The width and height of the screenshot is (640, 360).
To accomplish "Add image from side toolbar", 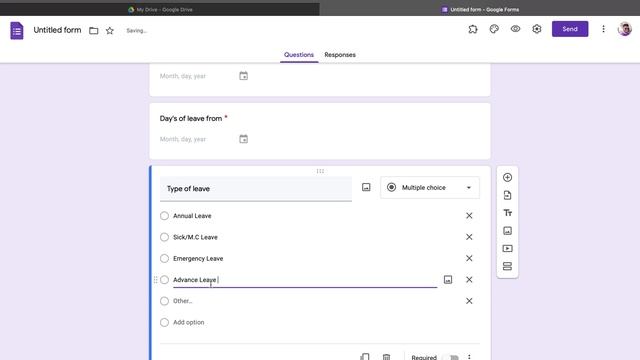I will click(x=507, y=231).
